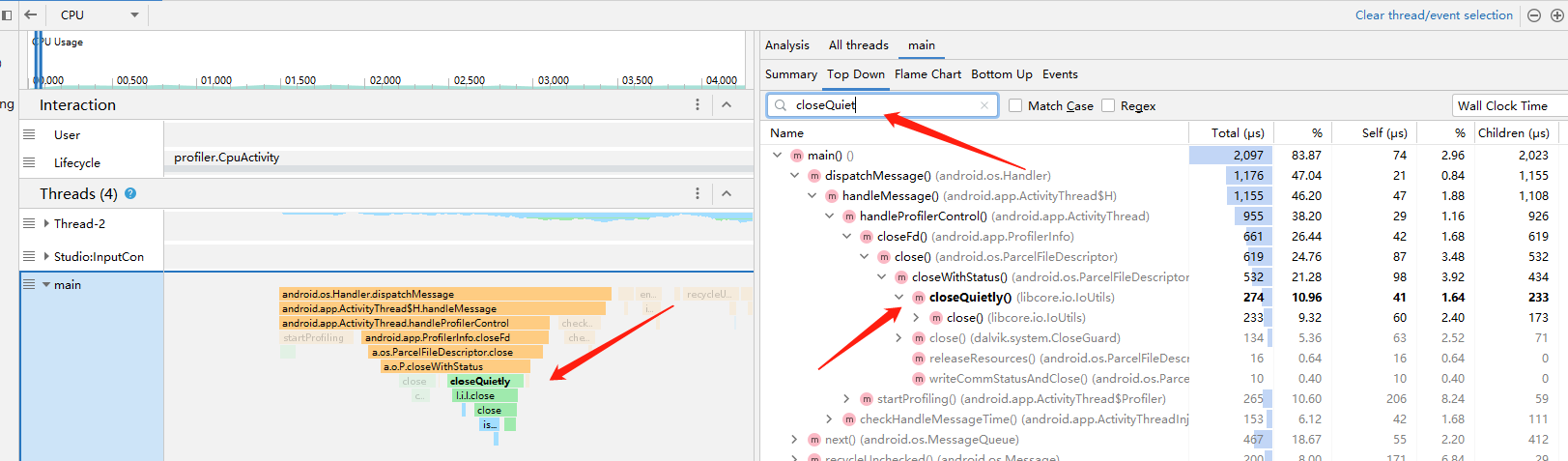Clear the filter text with the X icon
Image resolution: width=1568 pixels, height=461 pixels.
point(984,105)
